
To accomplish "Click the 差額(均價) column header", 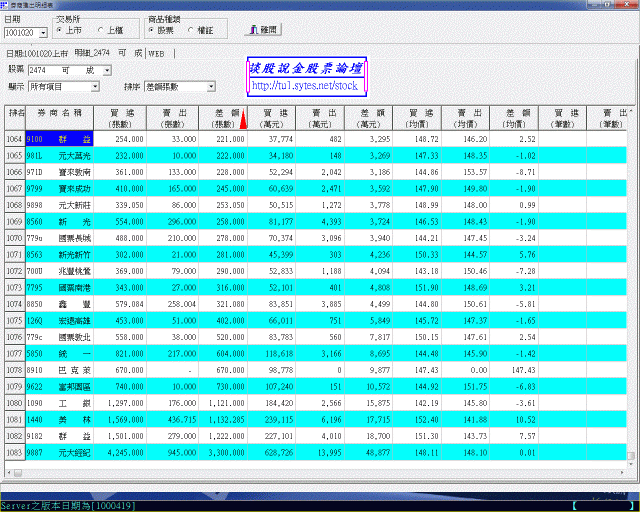I will click(514, 118).
